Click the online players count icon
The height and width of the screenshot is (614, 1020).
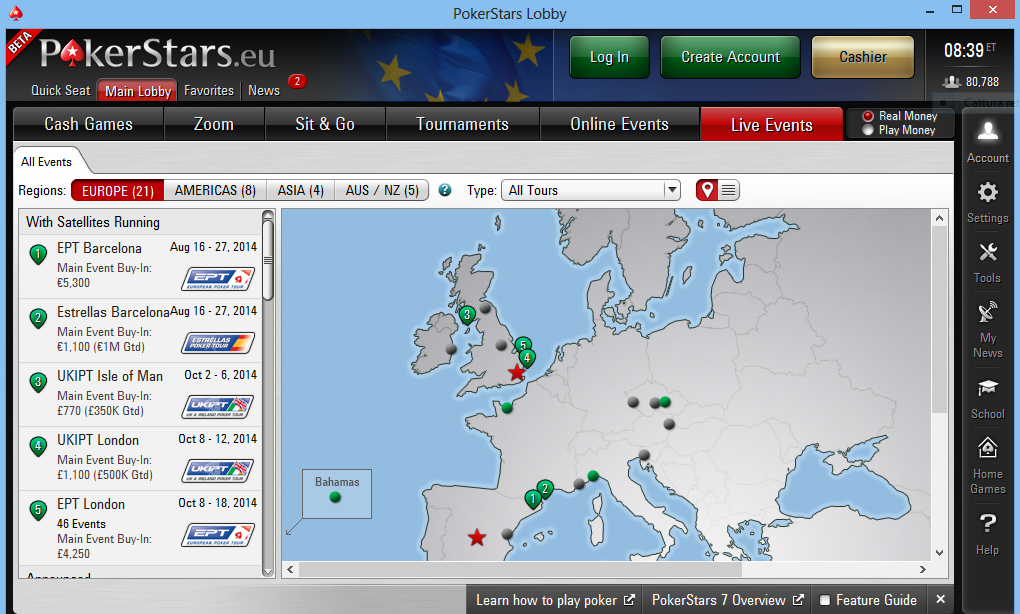[952, 81]
